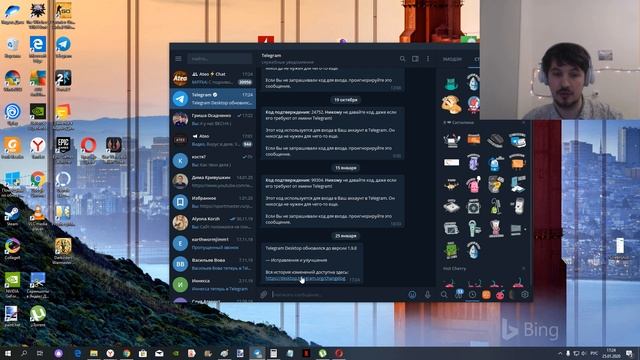The height and width of the screenshot is (360, 640).
Task: Switch to the Emoji tab in the sticker panel
Action: pyautogui.click(x=452, y=59)
